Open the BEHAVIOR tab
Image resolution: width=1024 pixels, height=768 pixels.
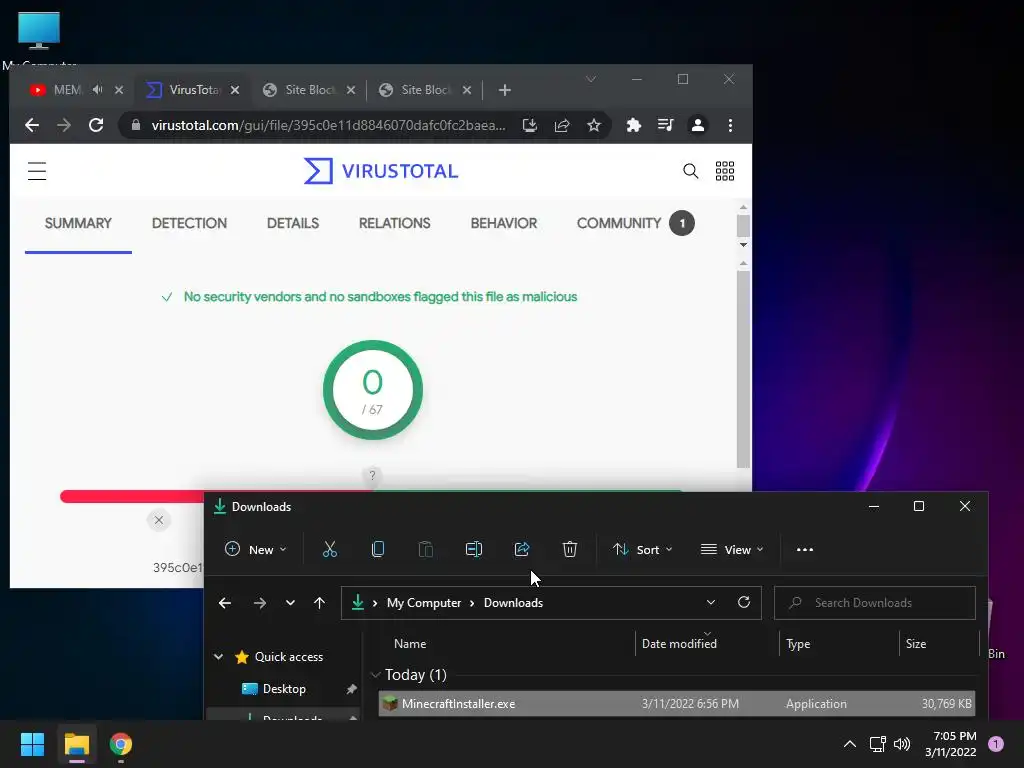tap(504, 223)
